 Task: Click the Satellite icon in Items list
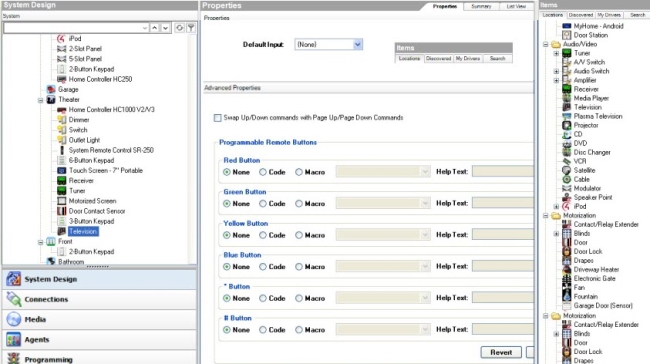(567, 170)
